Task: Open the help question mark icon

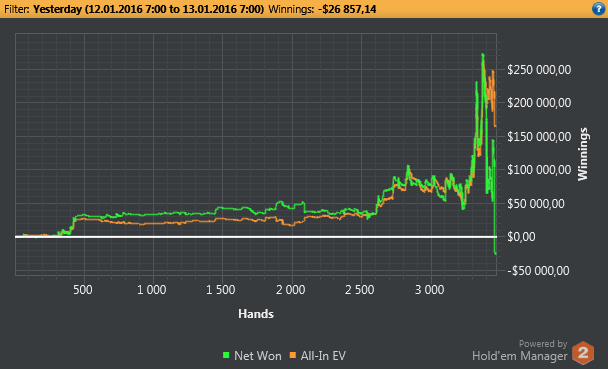Action: click(598, 9)
